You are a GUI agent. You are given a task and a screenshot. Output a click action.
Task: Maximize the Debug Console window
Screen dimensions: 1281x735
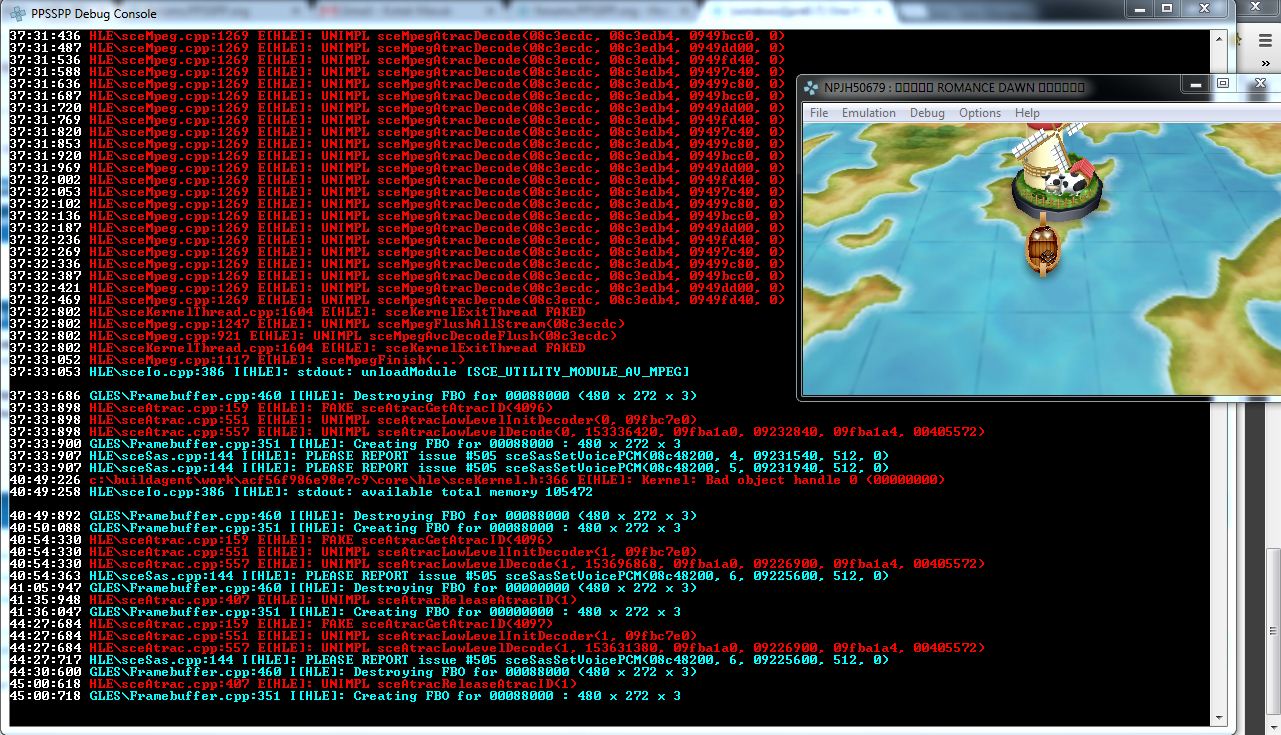click(x=1166, y=8)
